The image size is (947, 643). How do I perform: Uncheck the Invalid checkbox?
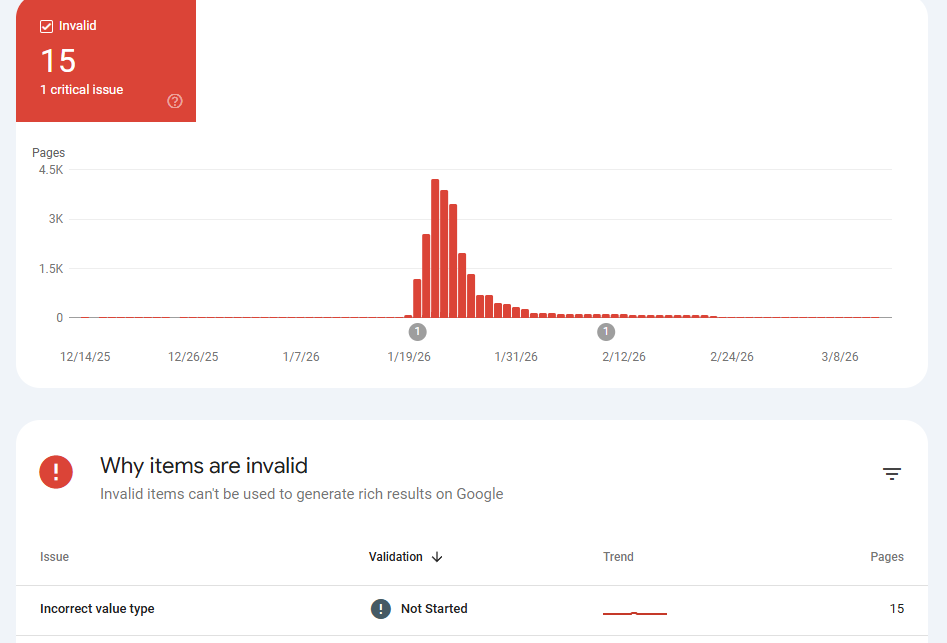(x=46, y=26)
